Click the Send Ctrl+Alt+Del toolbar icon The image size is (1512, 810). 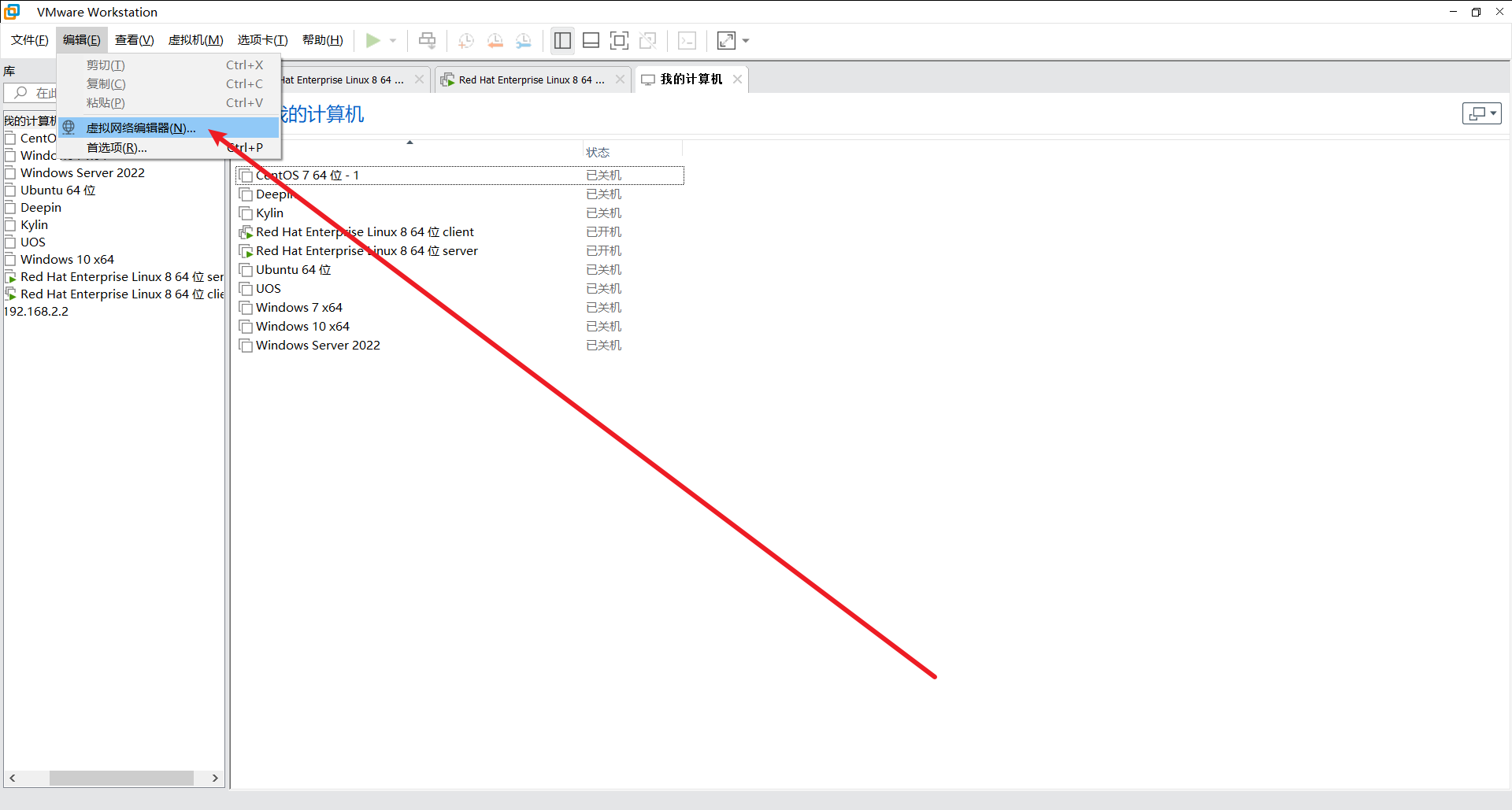428,40
